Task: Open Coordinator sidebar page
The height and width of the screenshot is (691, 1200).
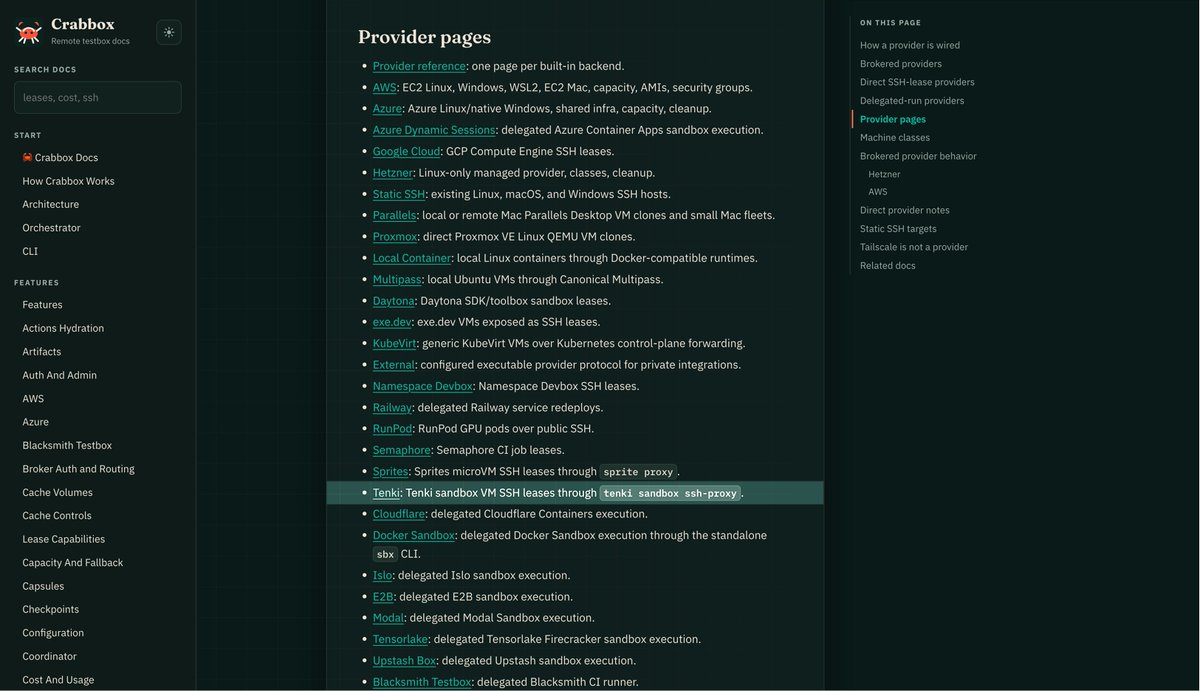Action: point(50,656)
